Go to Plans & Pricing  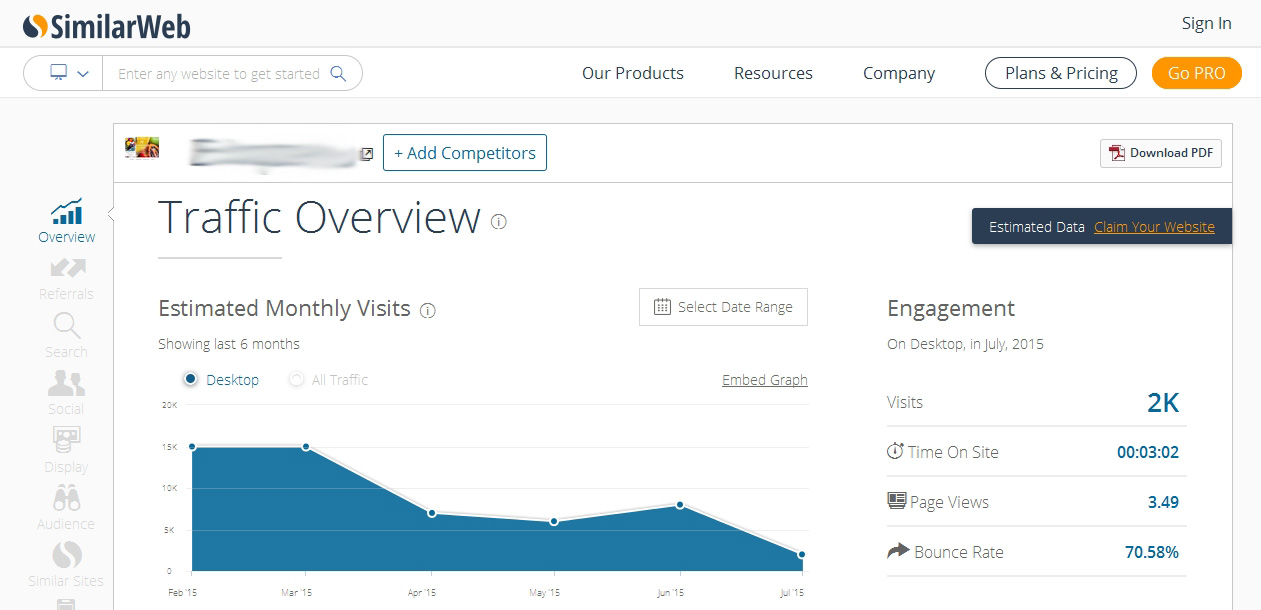click(x=1061, y=73)
